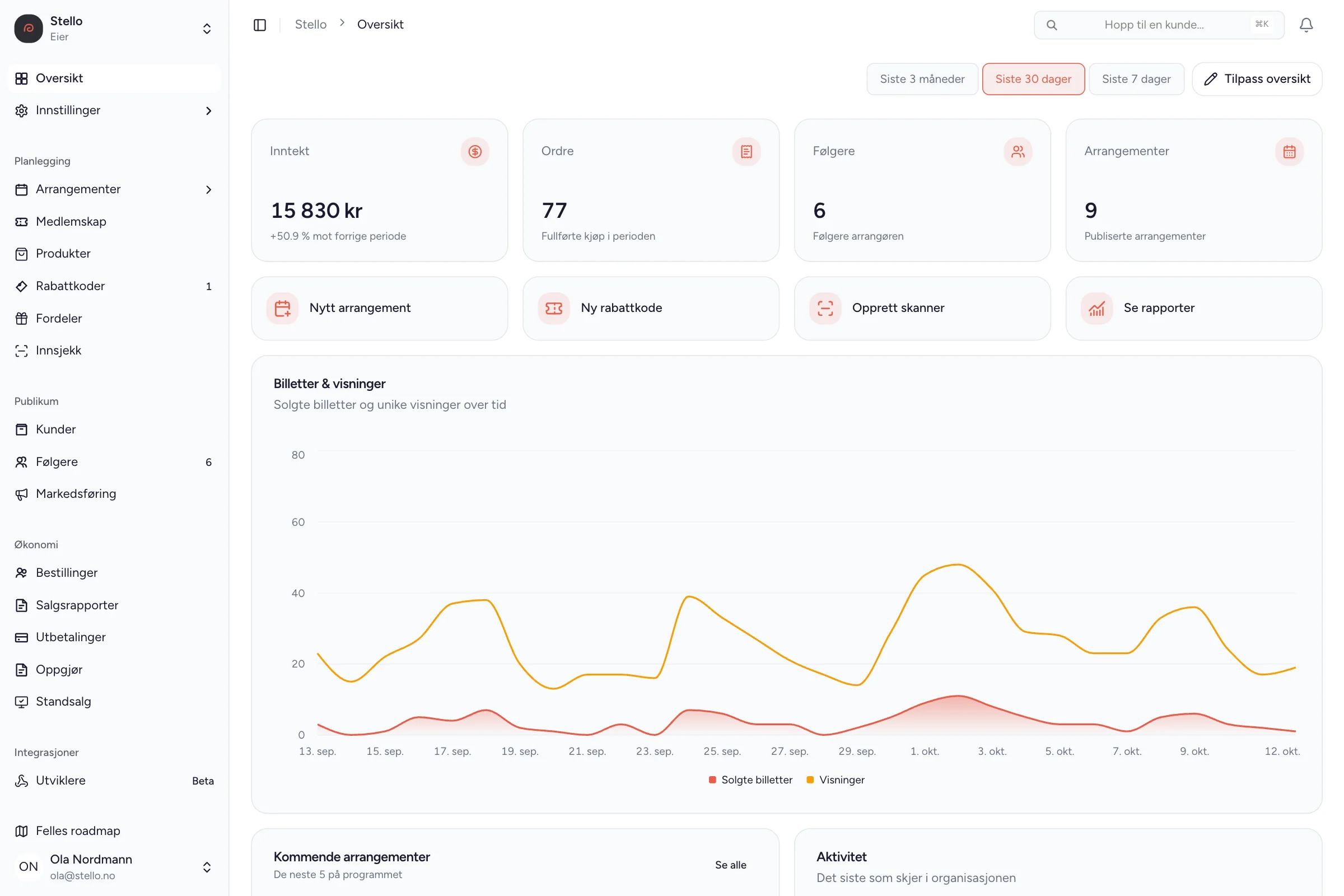Select the Siste 3 måneder period
1344x896 pixels.
pos(922,79)
